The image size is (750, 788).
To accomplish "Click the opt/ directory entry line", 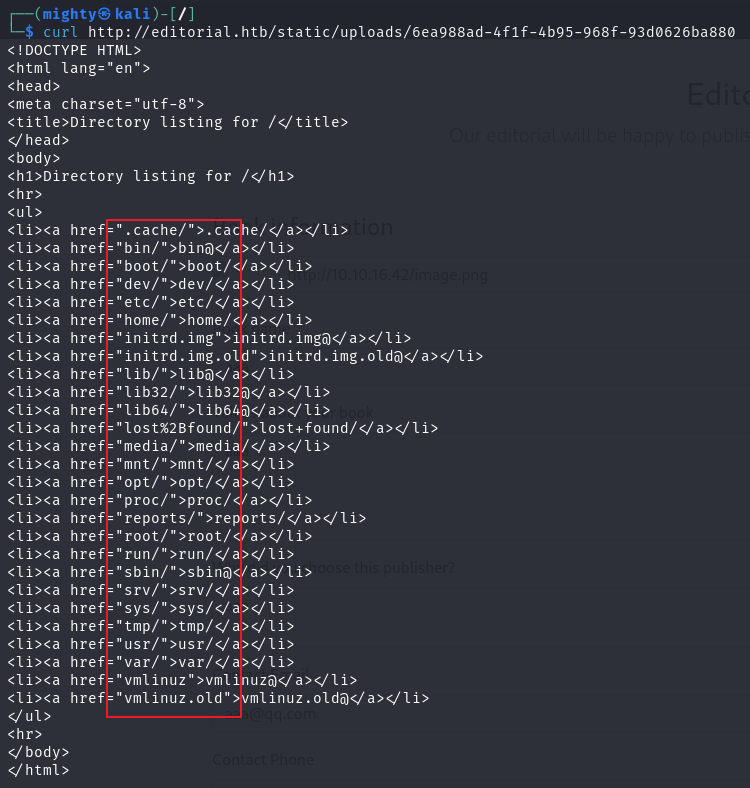I will tap(151, 482).
